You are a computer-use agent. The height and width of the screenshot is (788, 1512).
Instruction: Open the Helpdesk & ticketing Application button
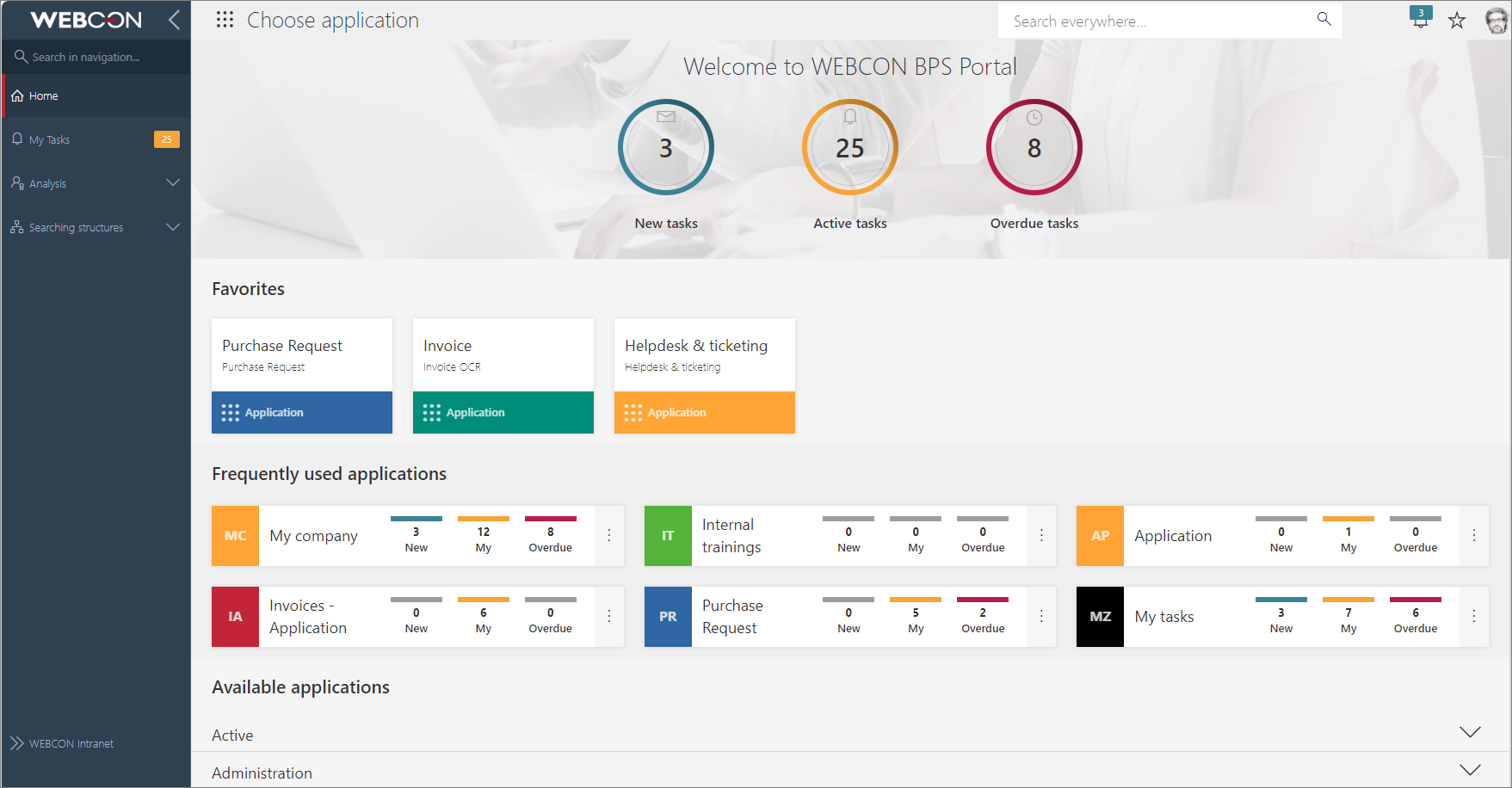(x=705, y=412)
